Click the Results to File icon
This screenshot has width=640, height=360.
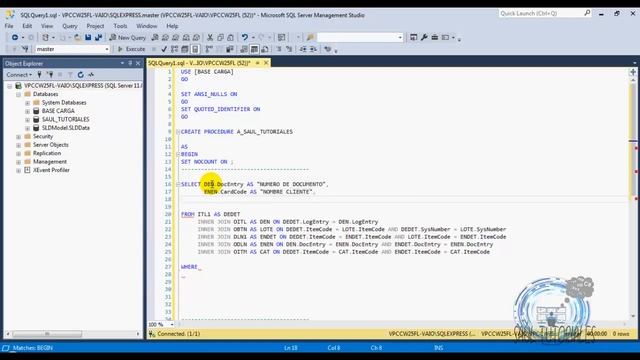(x=264, y=49)
